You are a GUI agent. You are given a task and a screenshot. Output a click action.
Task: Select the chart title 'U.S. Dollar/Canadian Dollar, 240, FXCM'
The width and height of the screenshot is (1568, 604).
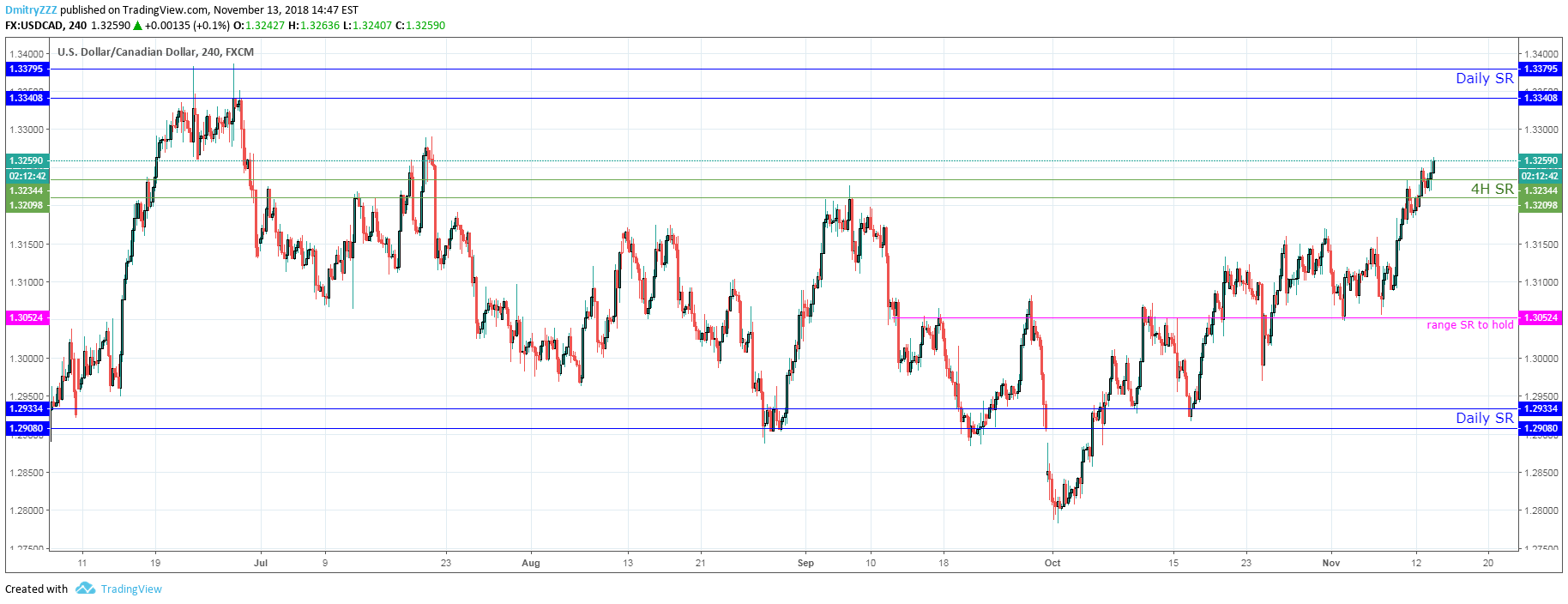click(155, 52)
